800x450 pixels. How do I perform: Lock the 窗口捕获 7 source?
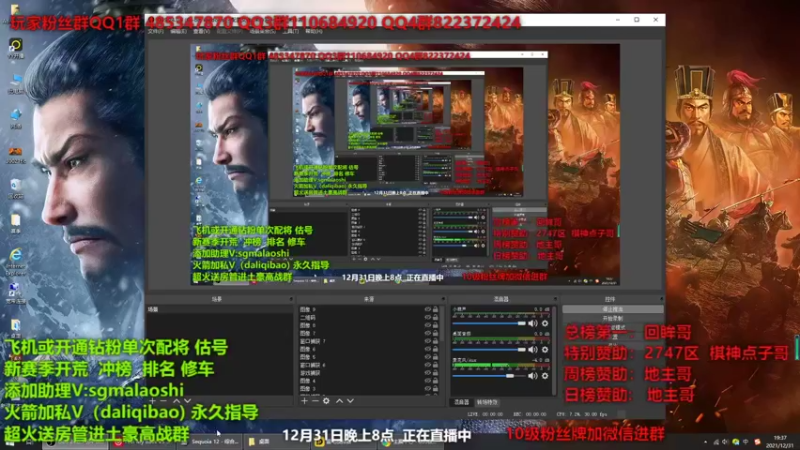pyautogui.click(x=435, y=341)
